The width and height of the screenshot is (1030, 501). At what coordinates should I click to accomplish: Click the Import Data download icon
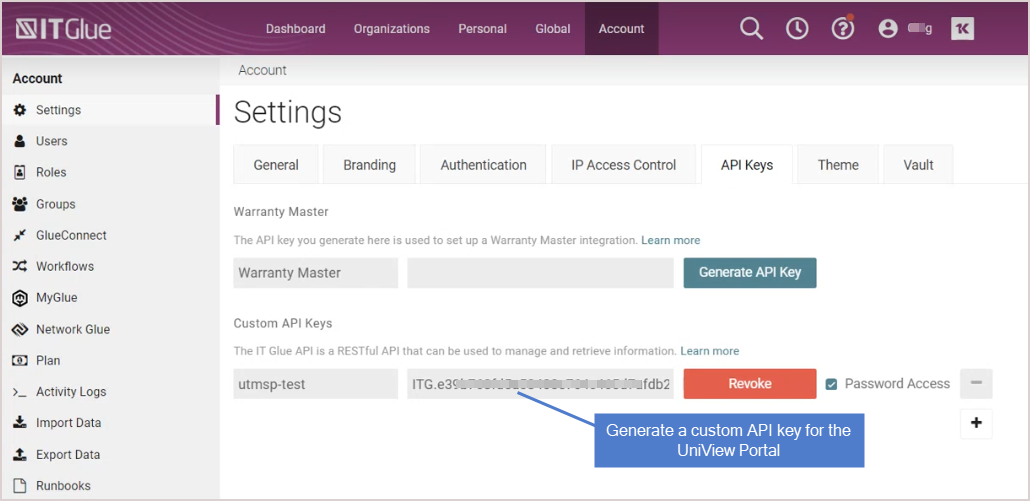[20, 423]
